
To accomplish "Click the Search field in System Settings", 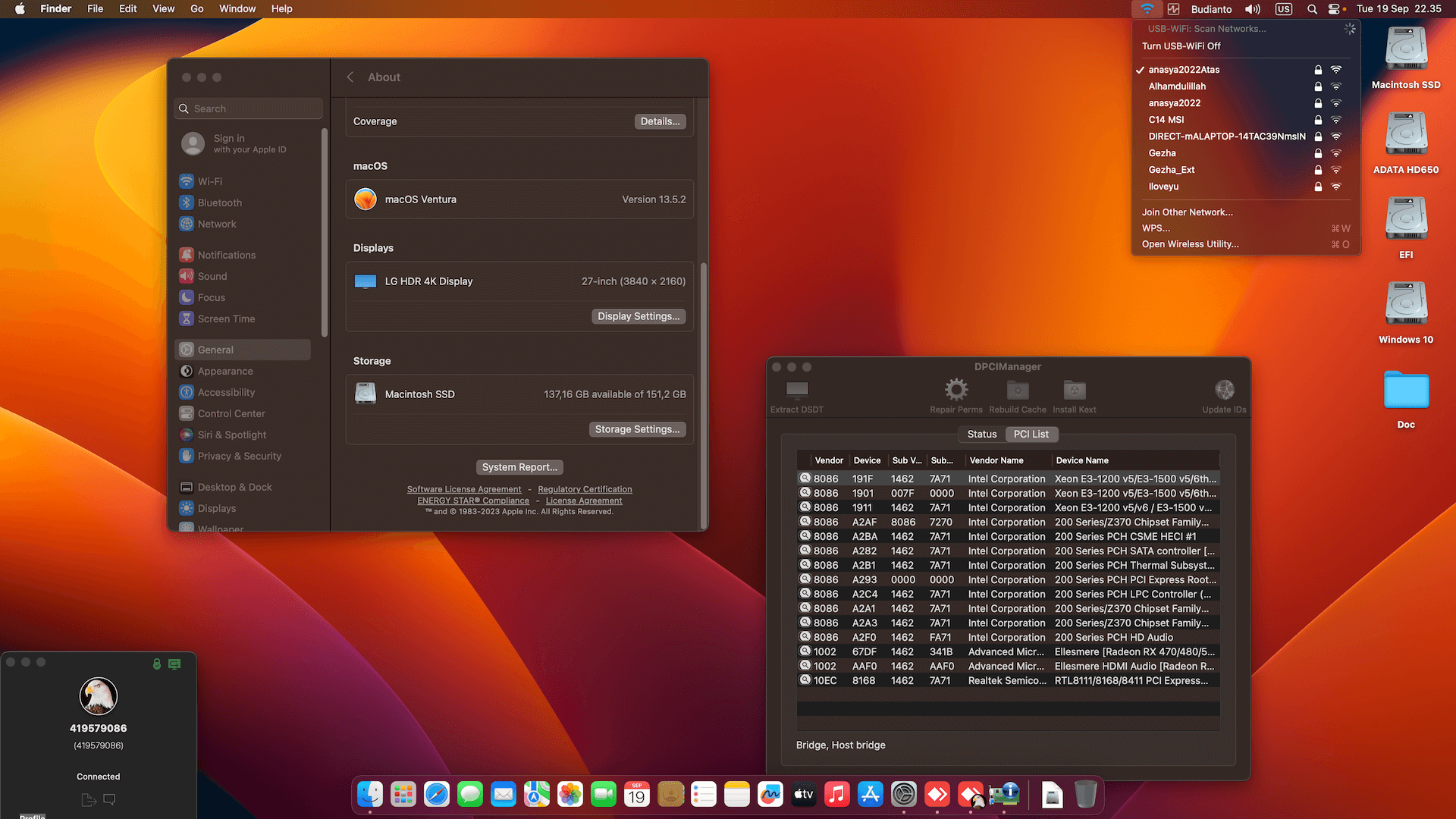I will coord(248,108).
